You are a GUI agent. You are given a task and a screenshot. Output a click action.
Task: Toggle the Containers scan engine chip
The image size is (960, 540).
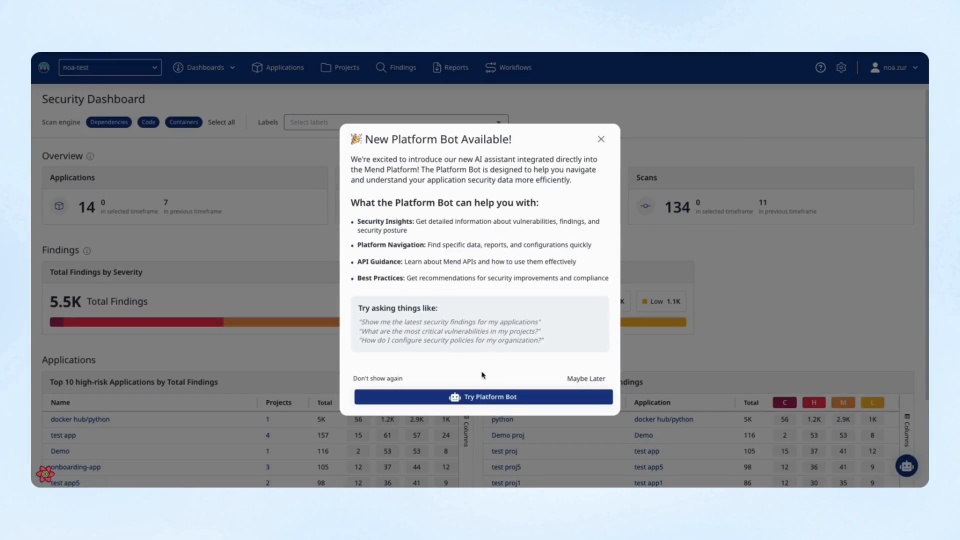point(183,122)
